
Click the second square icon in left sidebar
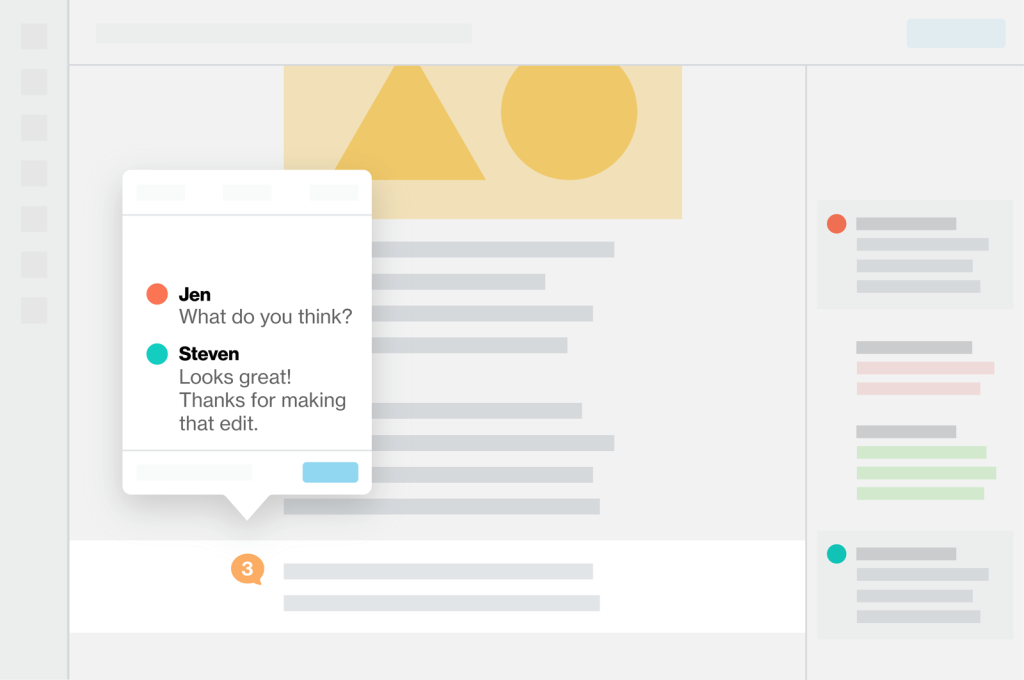coord(34,82)
